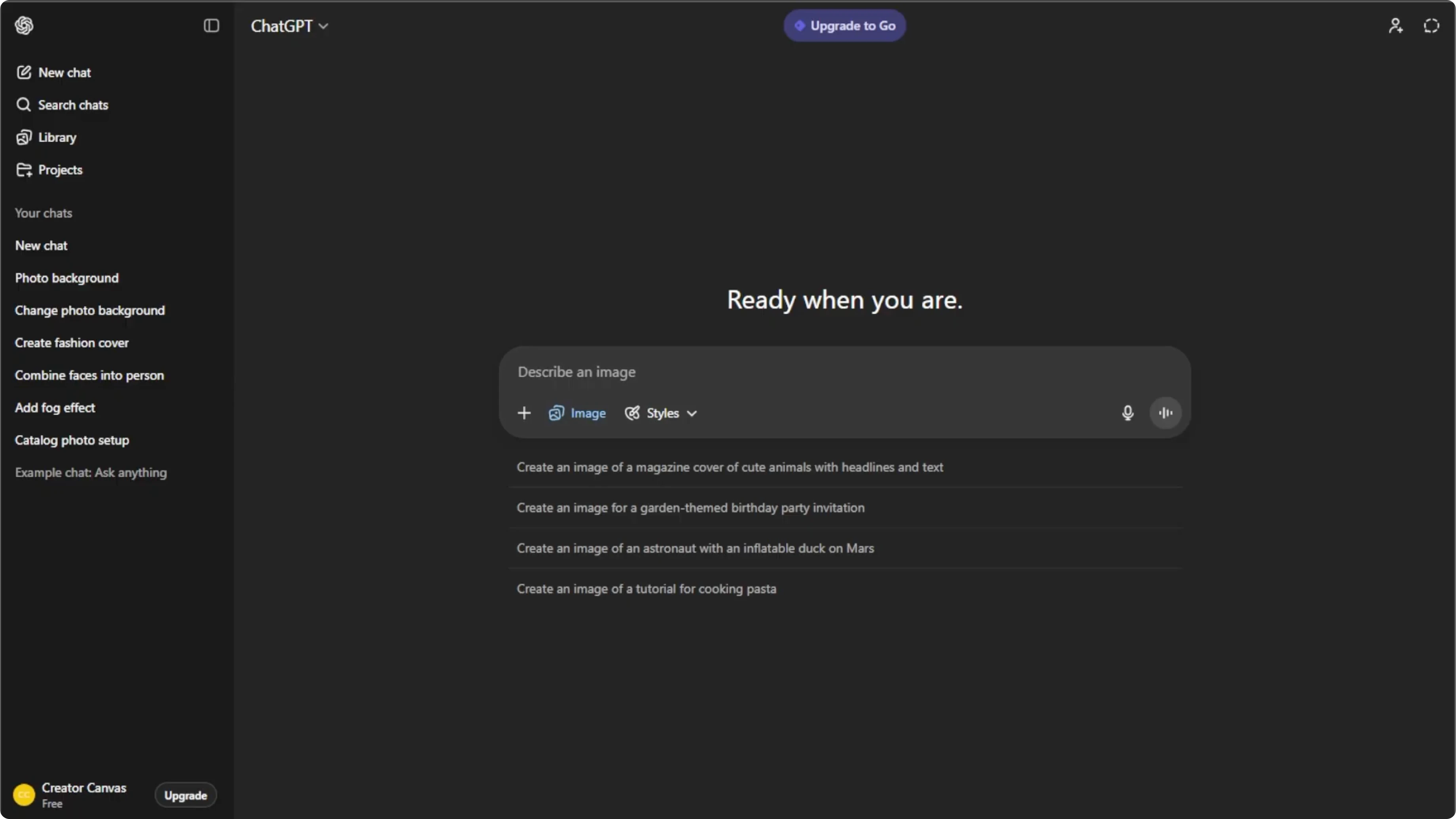
Task: Start voice mode with the waveform button
Action: coord(1166,413)
